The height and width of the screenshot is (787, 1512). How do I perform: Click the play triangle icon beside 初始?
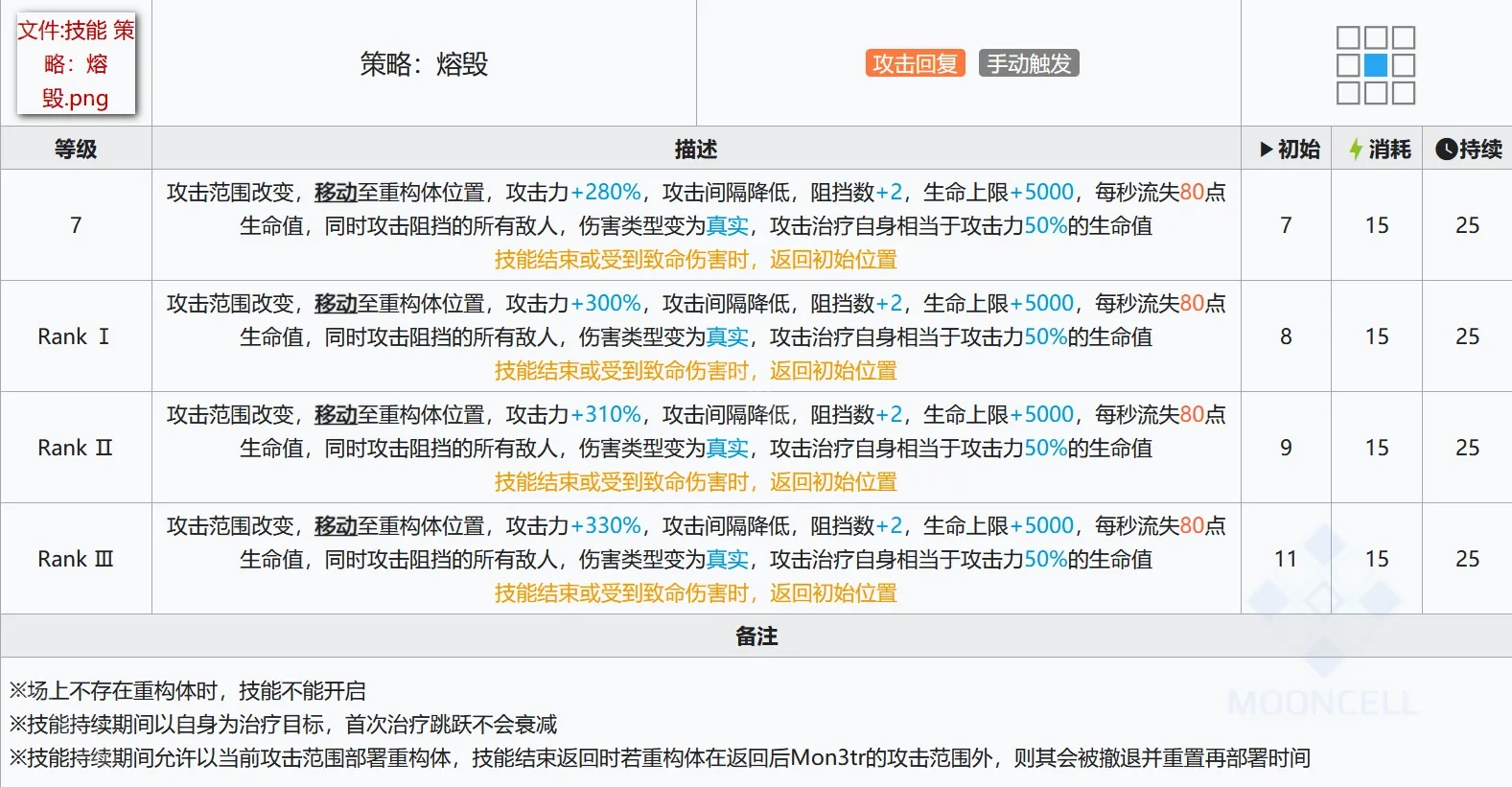point(1266,150)
